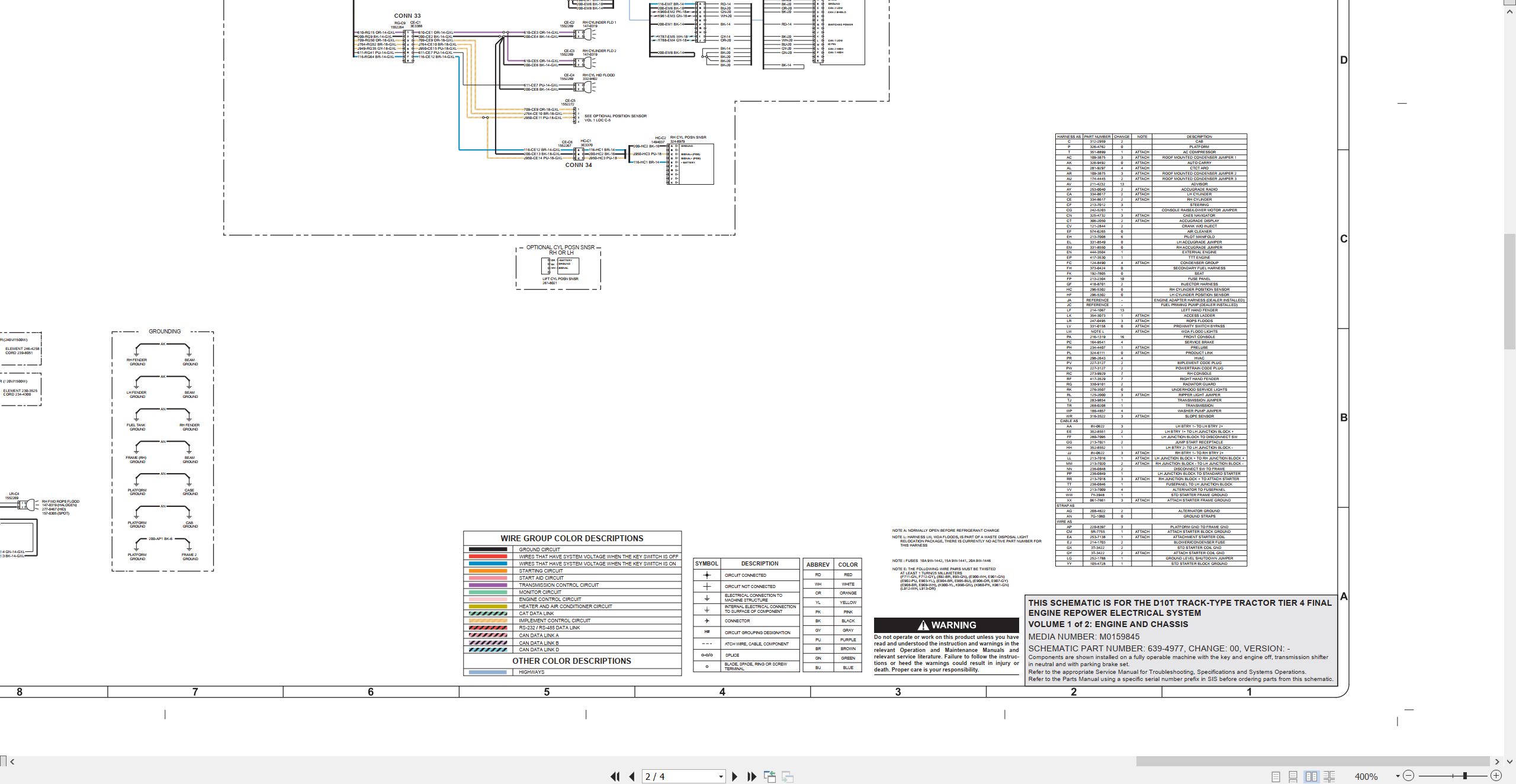Click the next view icon
This screenshot has height=784, width=1516.
coord(788,776)
